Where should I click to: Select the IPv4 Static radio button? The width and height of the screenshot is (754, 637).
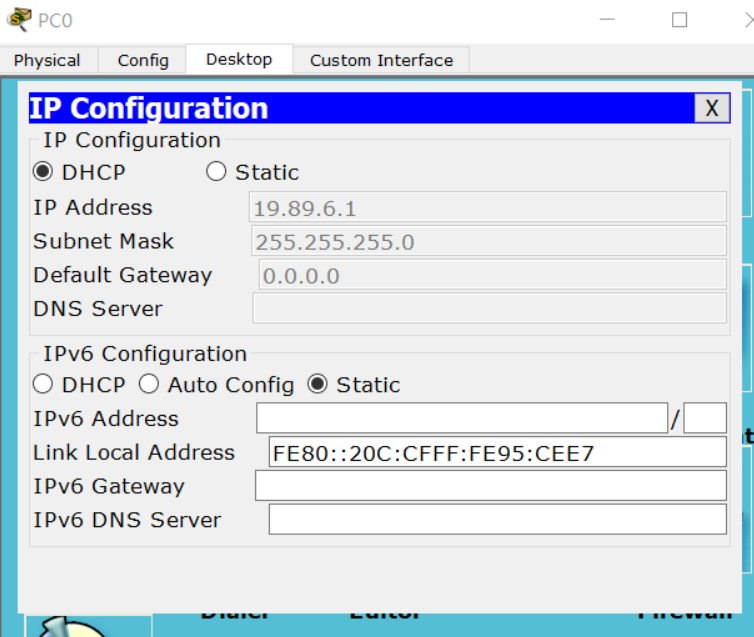[216, 172]
